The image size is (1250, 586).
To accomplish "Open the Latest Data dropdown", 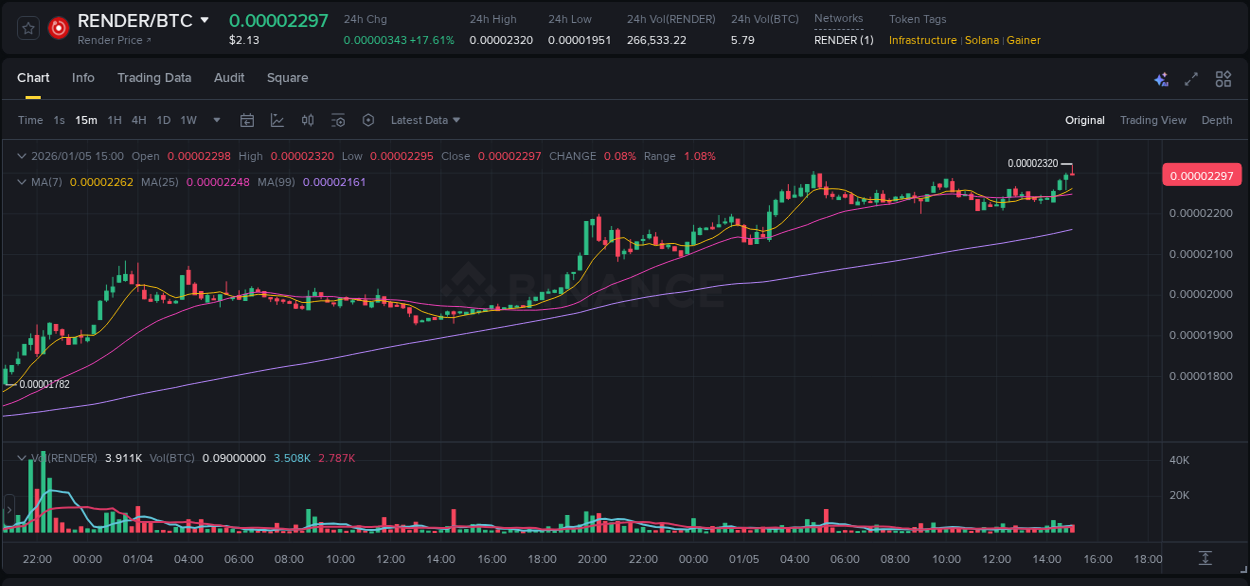I will point(425,120).
